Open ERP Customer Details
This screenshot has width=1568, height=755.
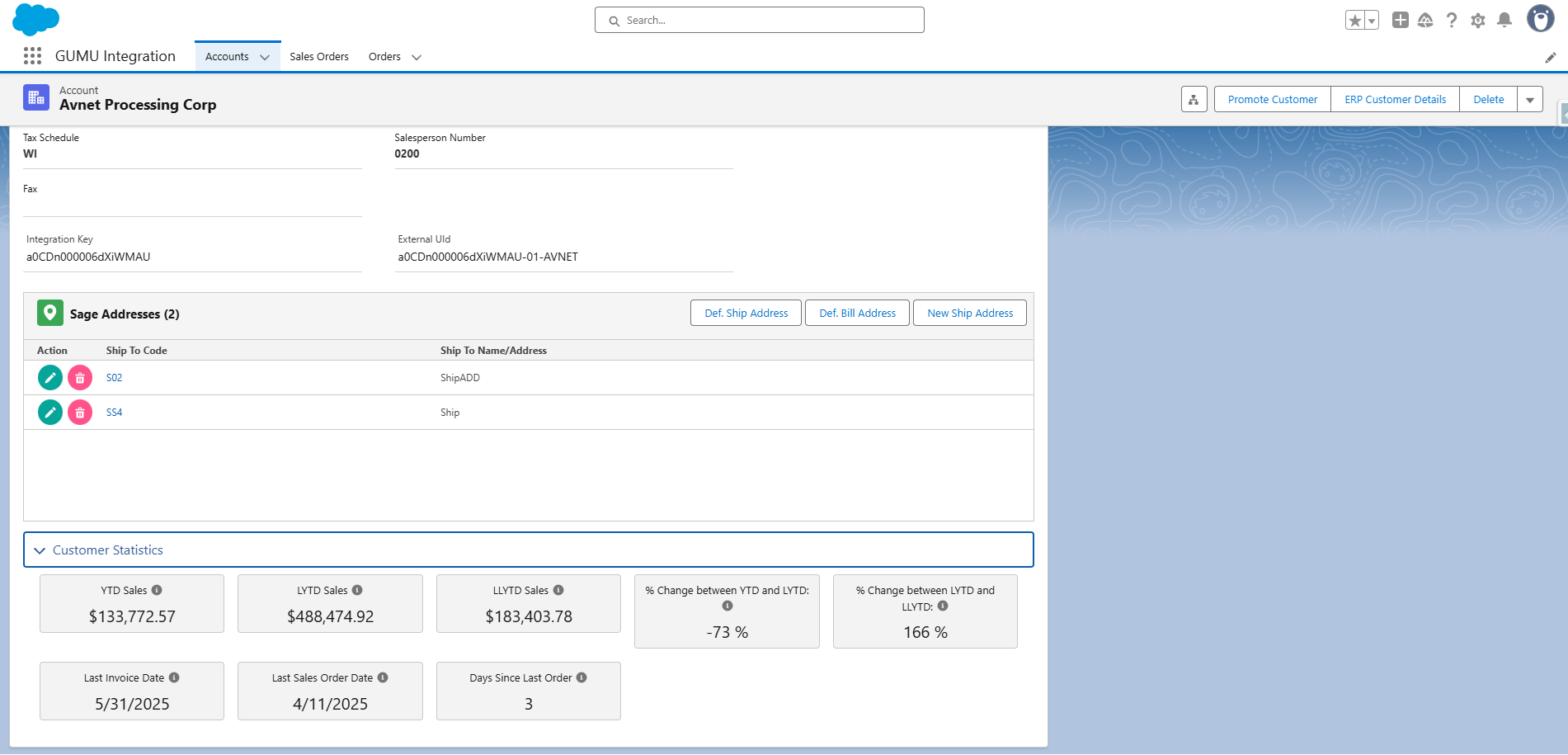pos(1396,100)
